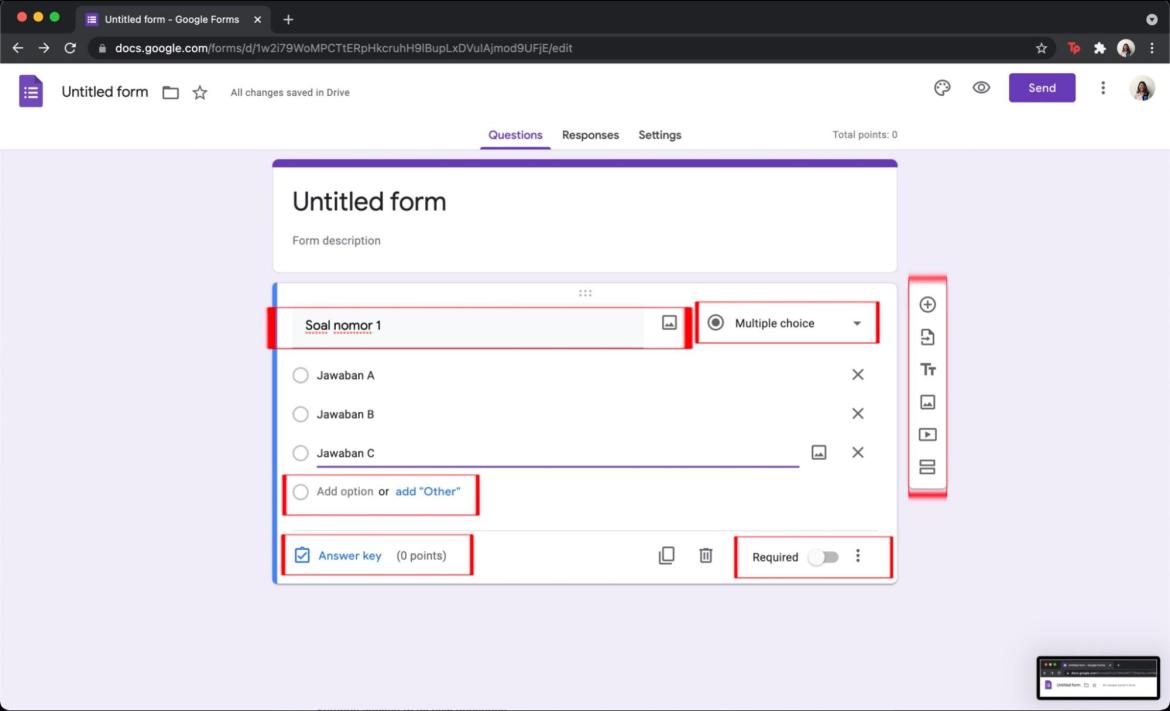Select the Jawaban A radio button
This screenshot has height=711, width=1170.
point(300,374)
